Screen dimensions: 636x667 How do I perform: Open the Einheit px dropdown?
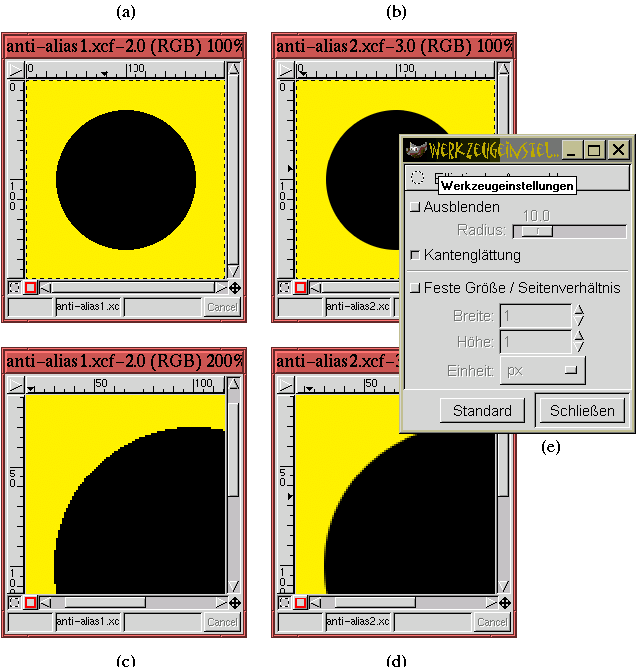(x=543, y=370)
